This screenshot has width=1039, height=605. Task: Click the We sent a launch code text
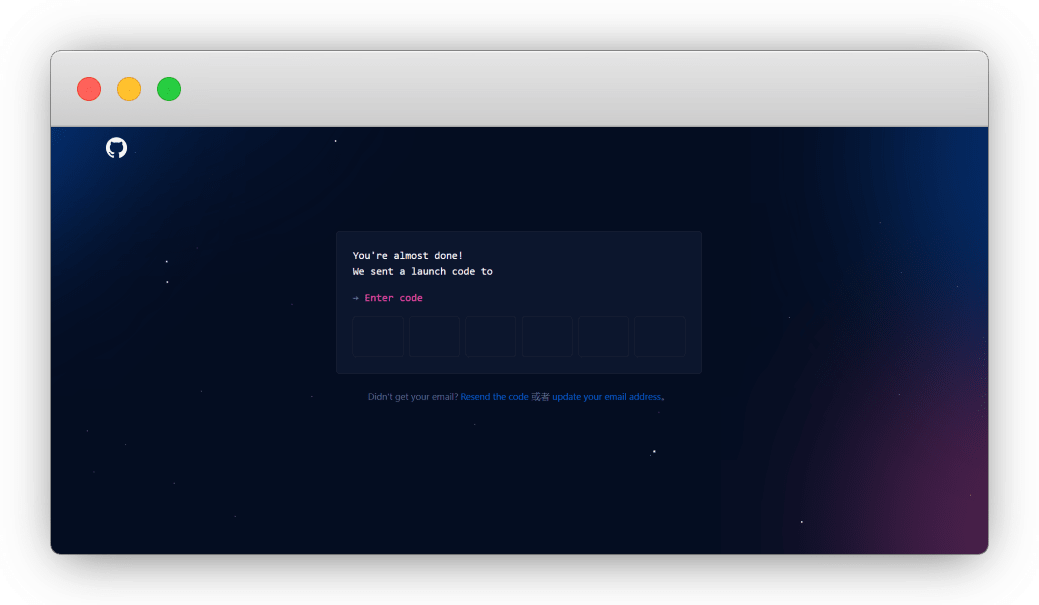(422, 271)
